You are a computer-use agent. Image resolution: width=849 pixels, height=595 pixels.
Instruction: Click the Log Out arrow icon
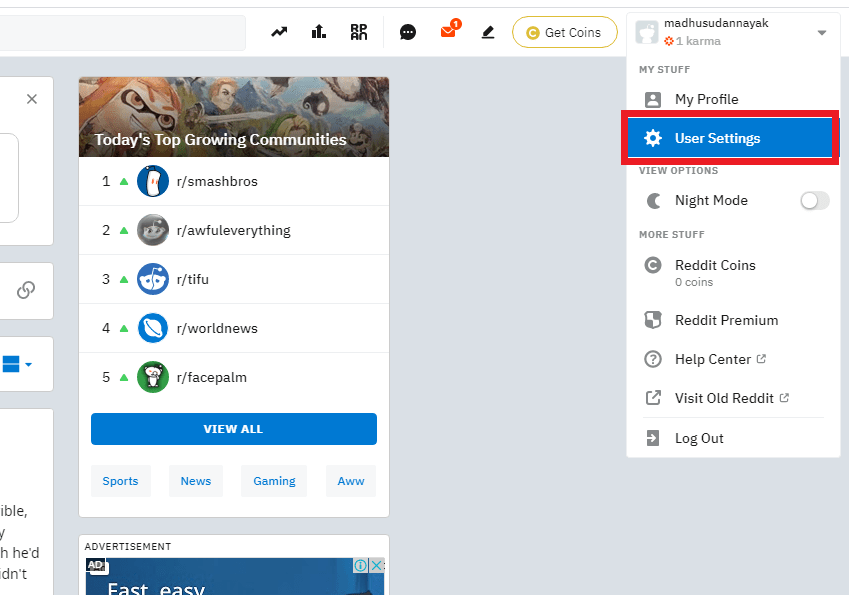pyautogui.click(x=653, y=438)
